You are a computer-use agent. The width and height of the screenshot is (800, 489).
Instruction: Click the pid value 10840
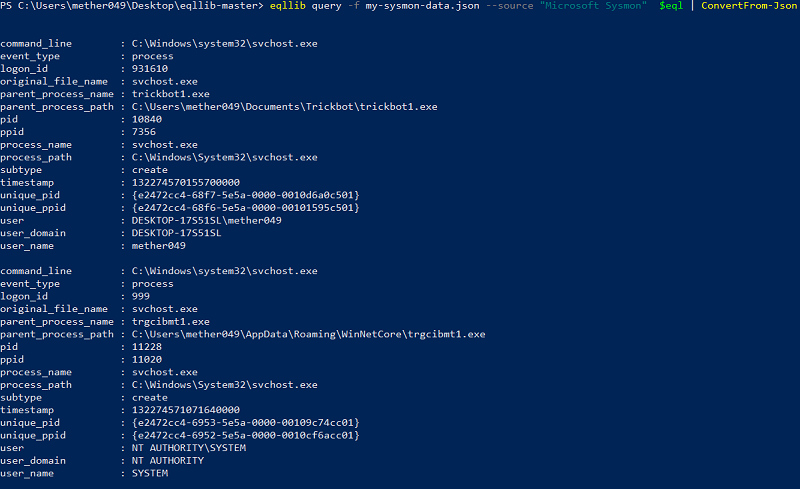click(x=146, y=119)
